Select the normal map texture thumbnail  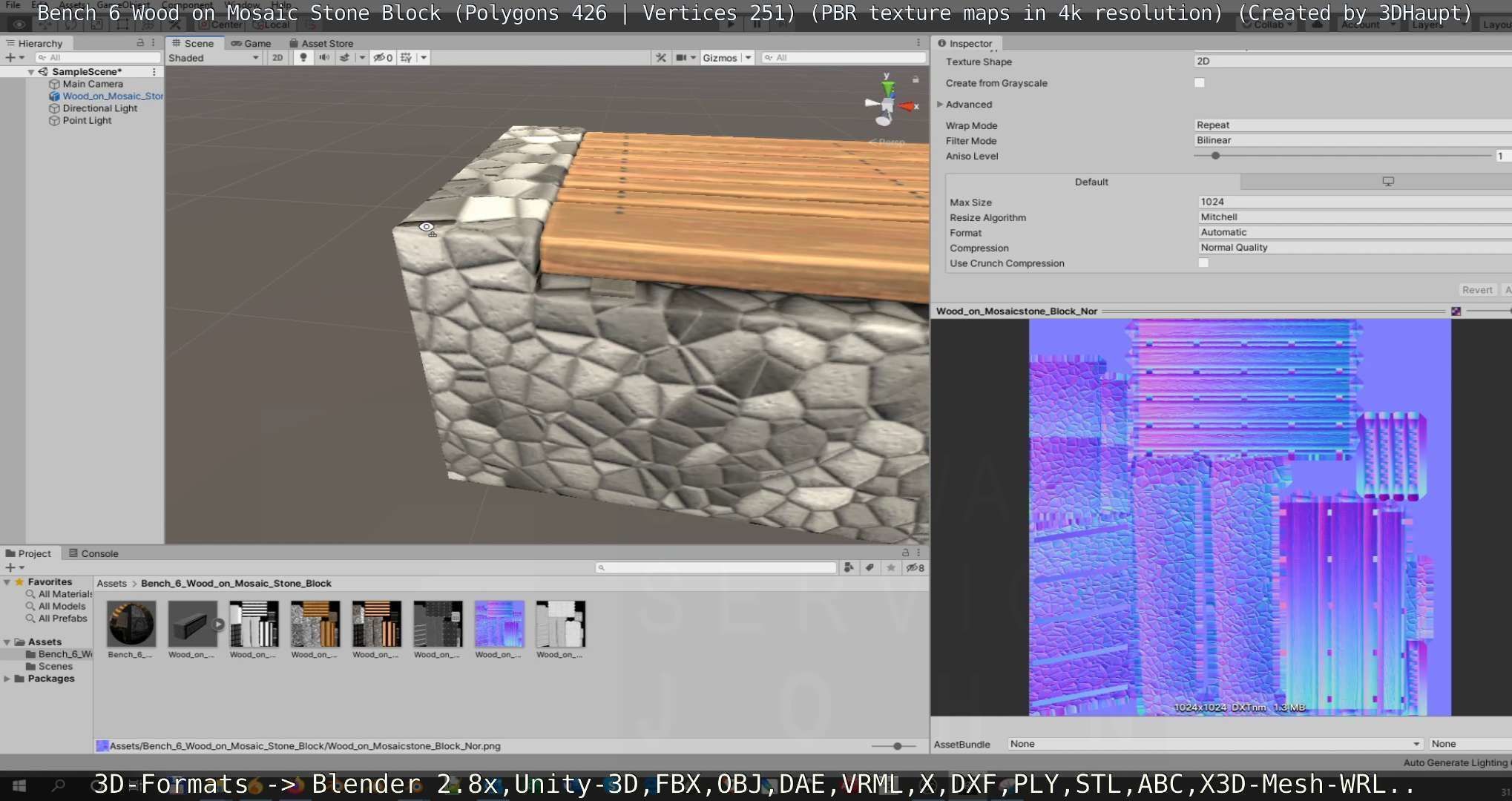pyautogui.click(x=499, y=624)
